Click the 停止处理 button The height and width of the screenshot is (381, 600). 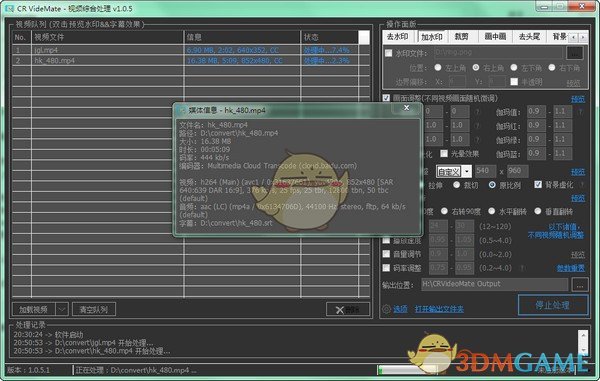(553, 305)
